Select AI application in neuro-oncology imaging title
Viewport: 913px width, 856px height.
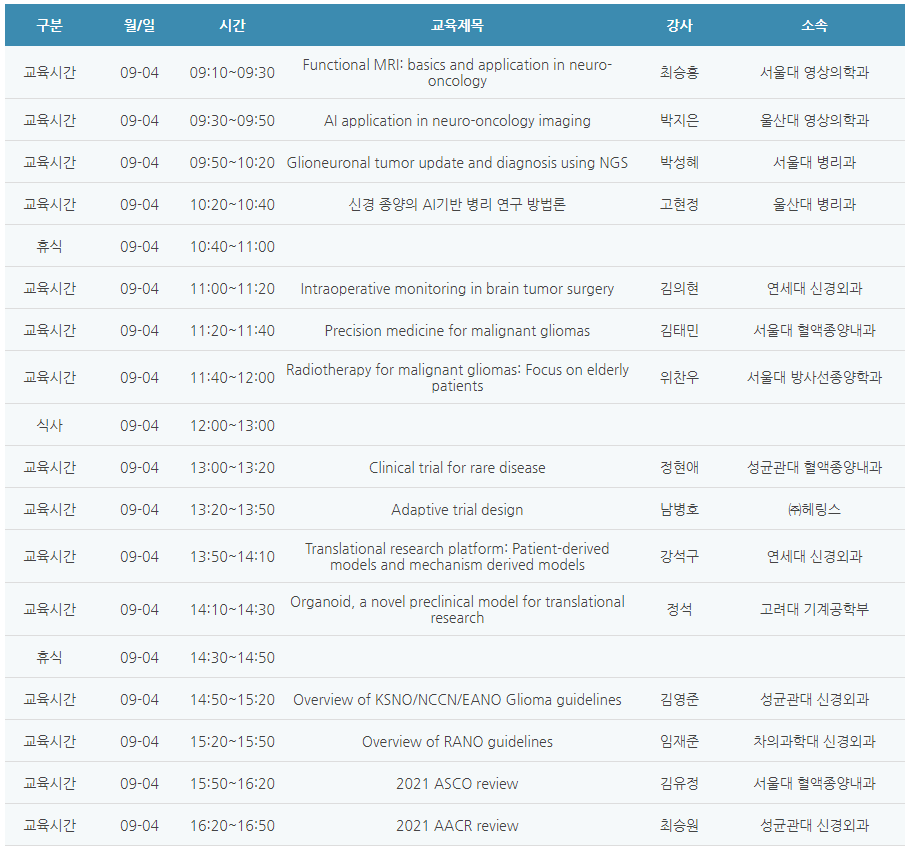pos(457,121)
